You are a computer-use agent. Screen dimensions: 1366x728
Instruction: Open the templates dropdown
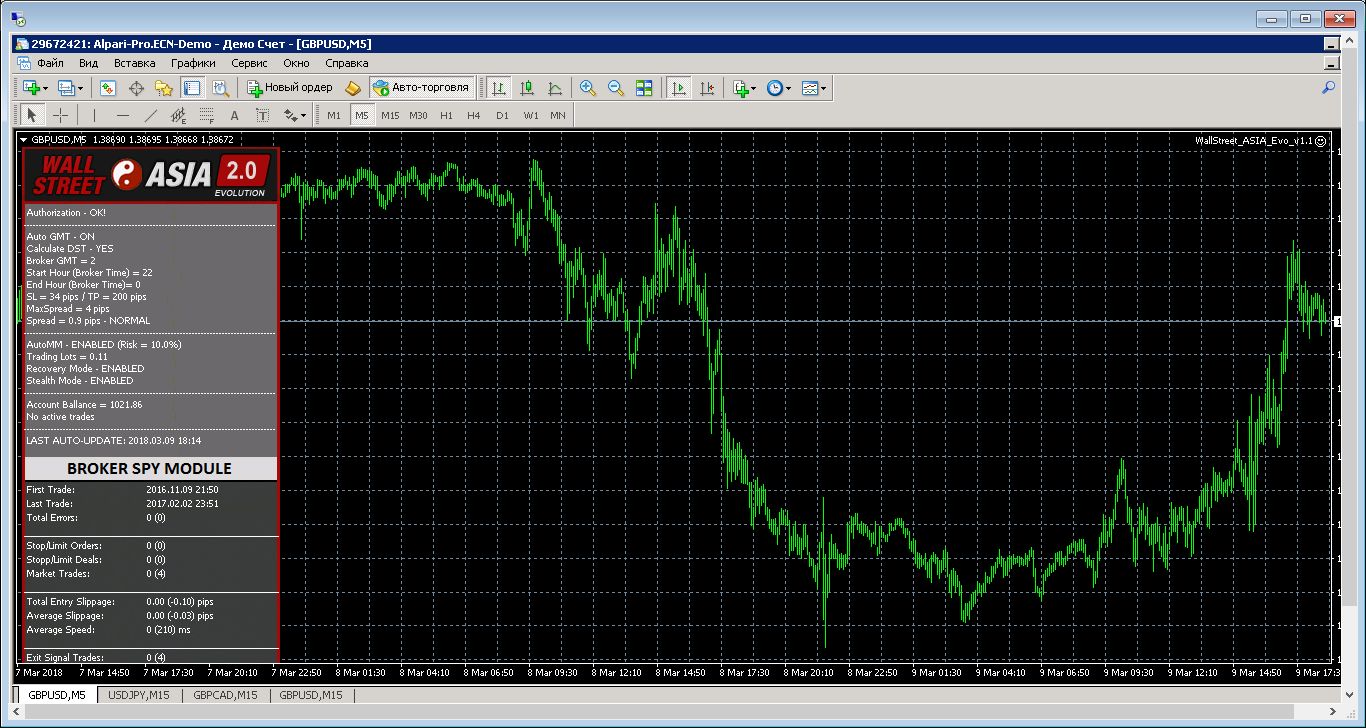coord(823,88)
